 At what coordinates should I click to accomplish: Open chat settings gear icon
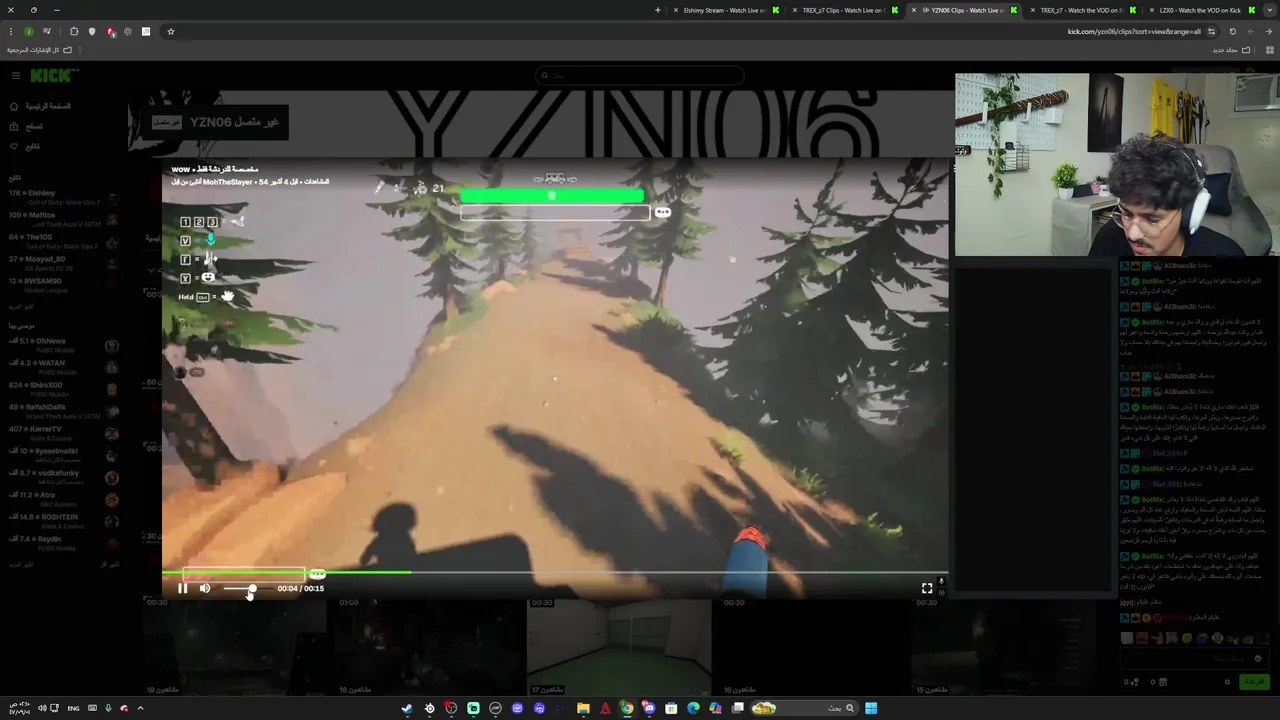point(1227,681)
